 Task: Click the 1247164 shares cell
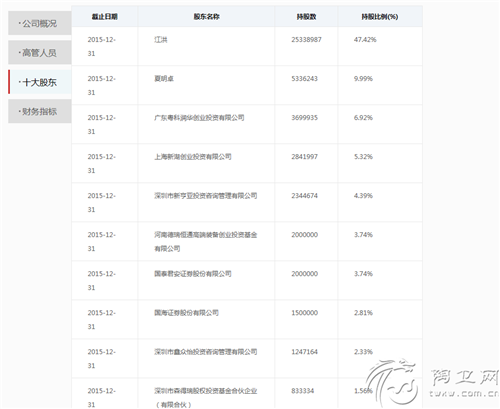coord(304,352)
